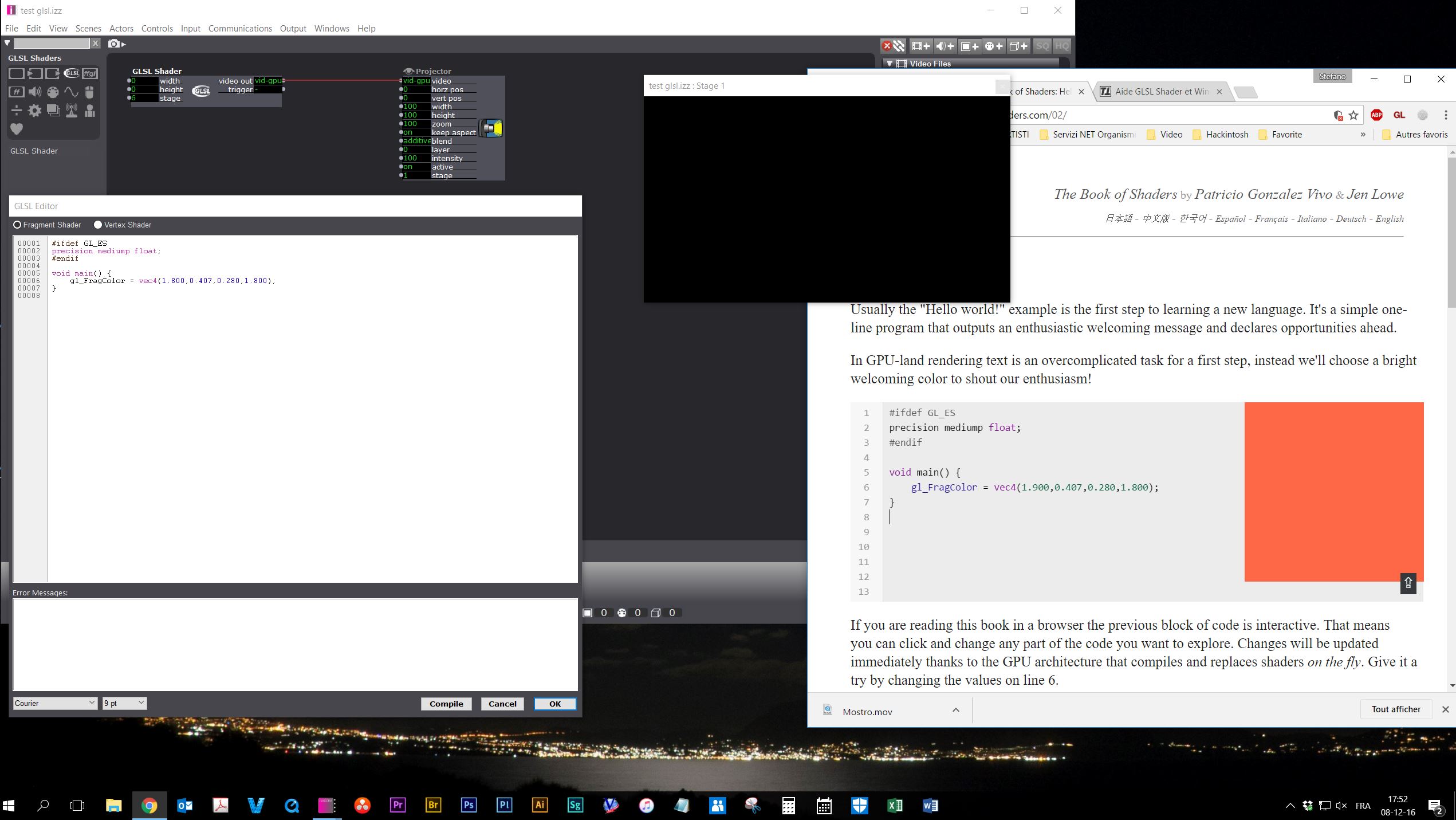Open the Communications menu item
Screen dimensions: 1456x820
pyautogui.click(x=240, y=27)
